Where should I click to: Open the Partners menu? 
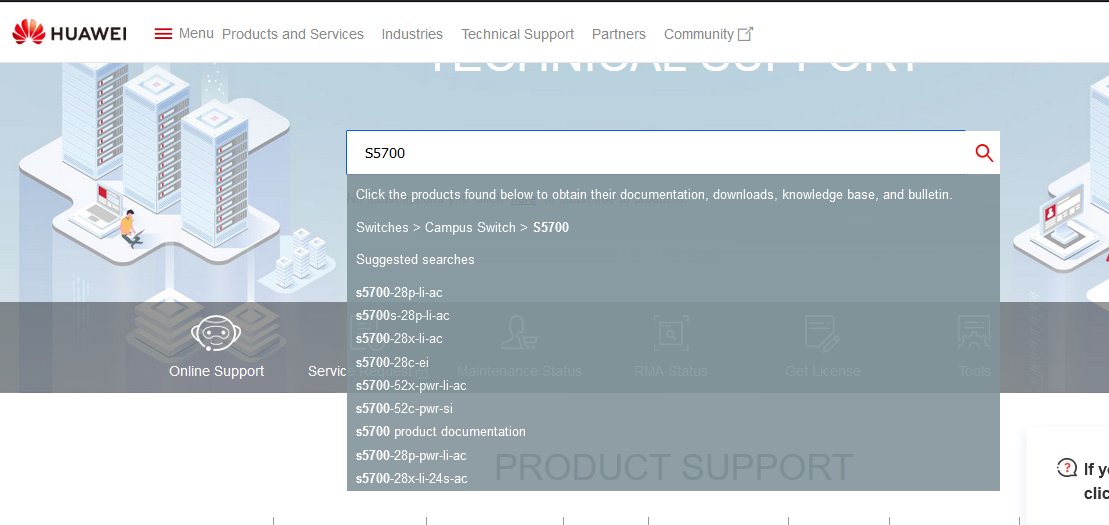(x=619, y=34)
